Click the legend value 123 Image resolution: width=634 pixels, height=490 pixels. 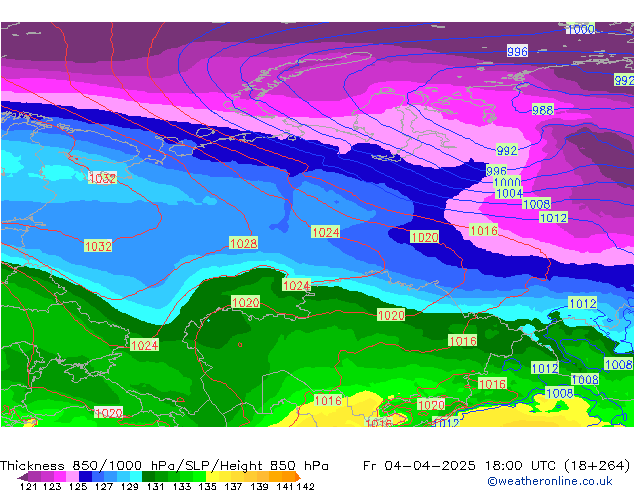[x=52, y=486]
